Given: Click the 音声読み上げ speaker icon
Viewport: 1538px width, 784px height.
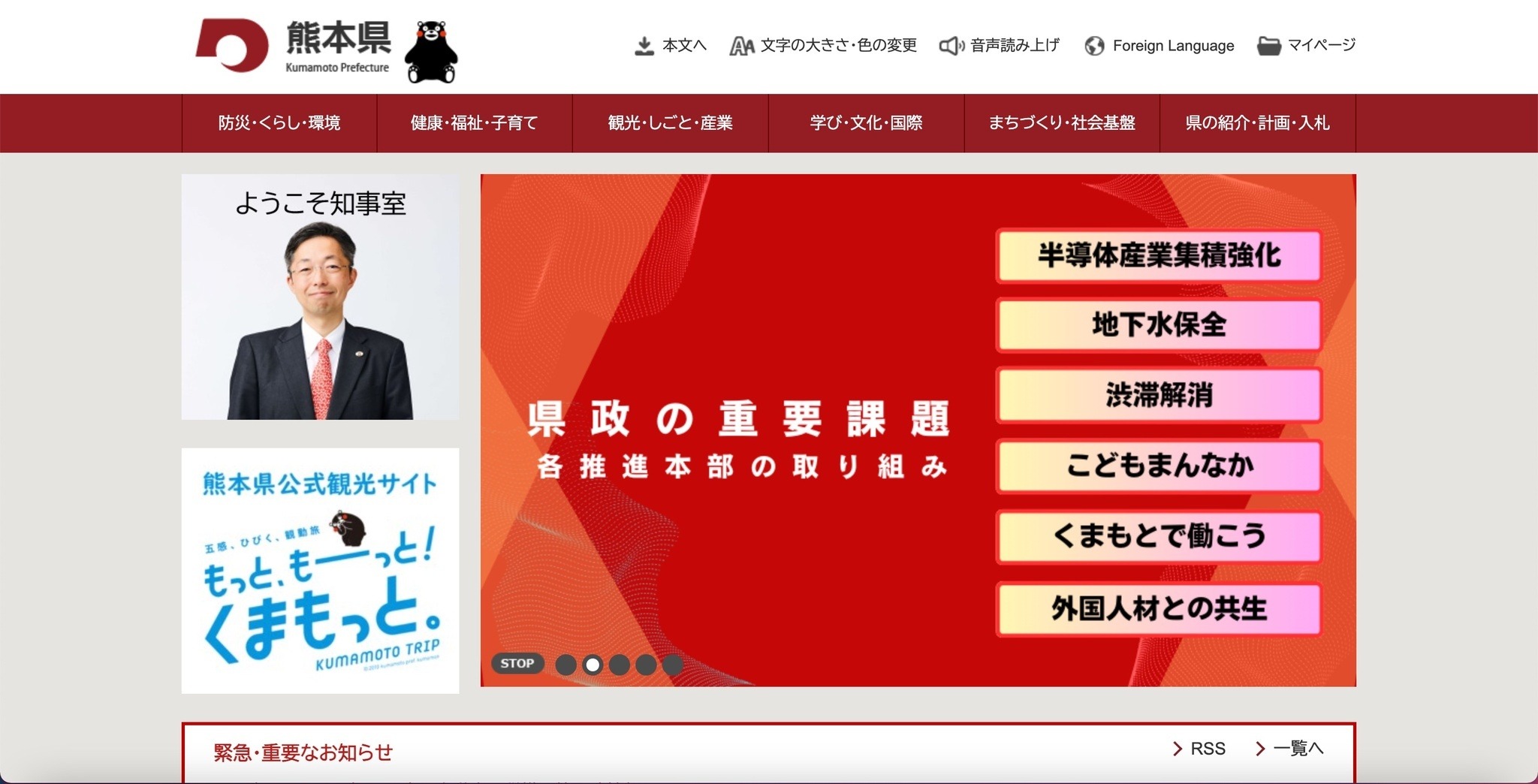Looking at the screenshot, I should [951, 45].
